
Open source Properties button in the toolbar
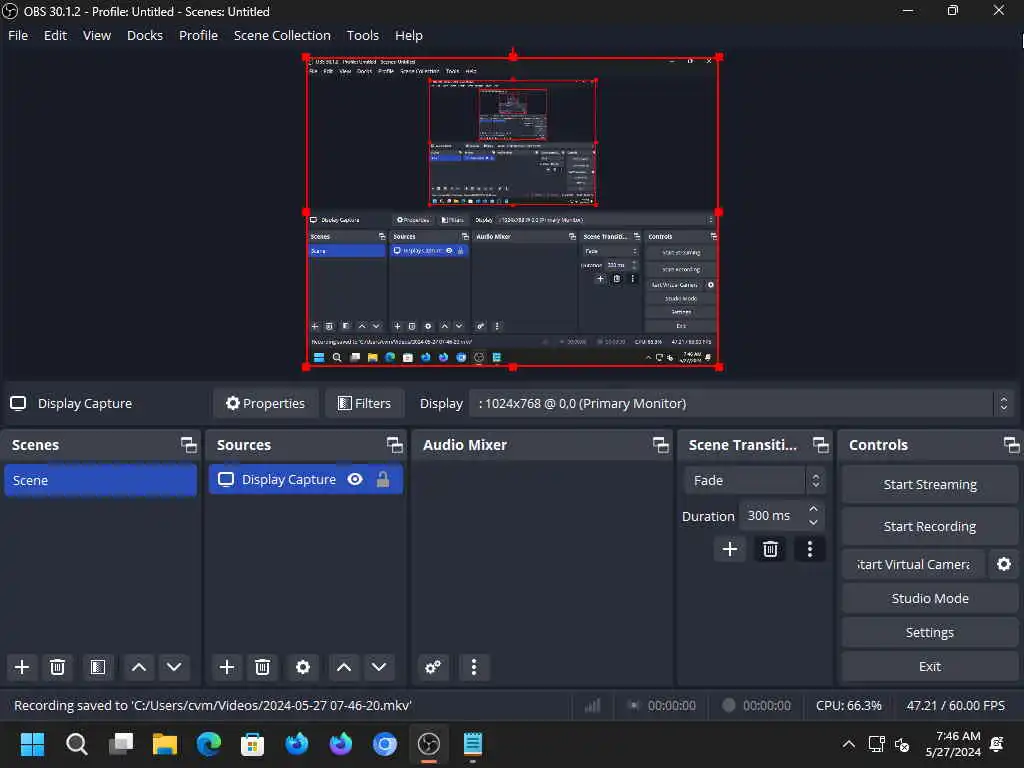266,403
